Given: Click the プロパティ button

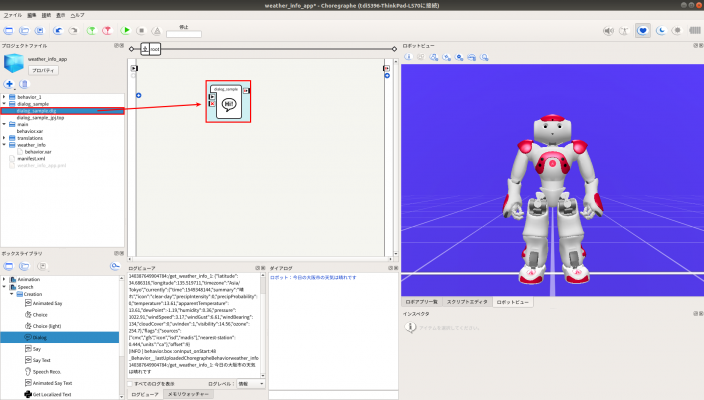Looking at the screenshot, I should (x=42, y=71).
